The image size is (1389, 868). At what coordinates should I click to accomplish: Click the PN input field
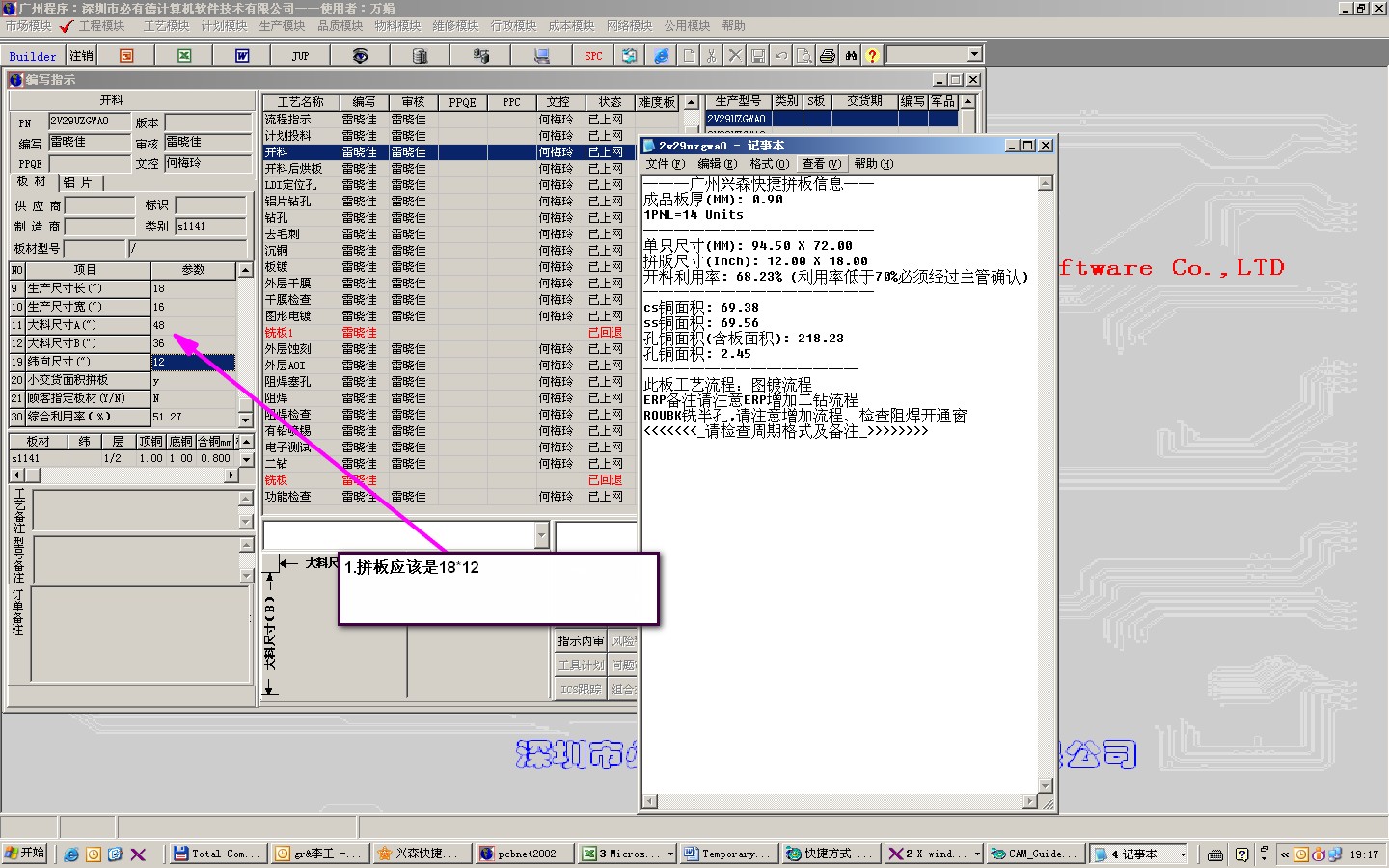[89, 122]
